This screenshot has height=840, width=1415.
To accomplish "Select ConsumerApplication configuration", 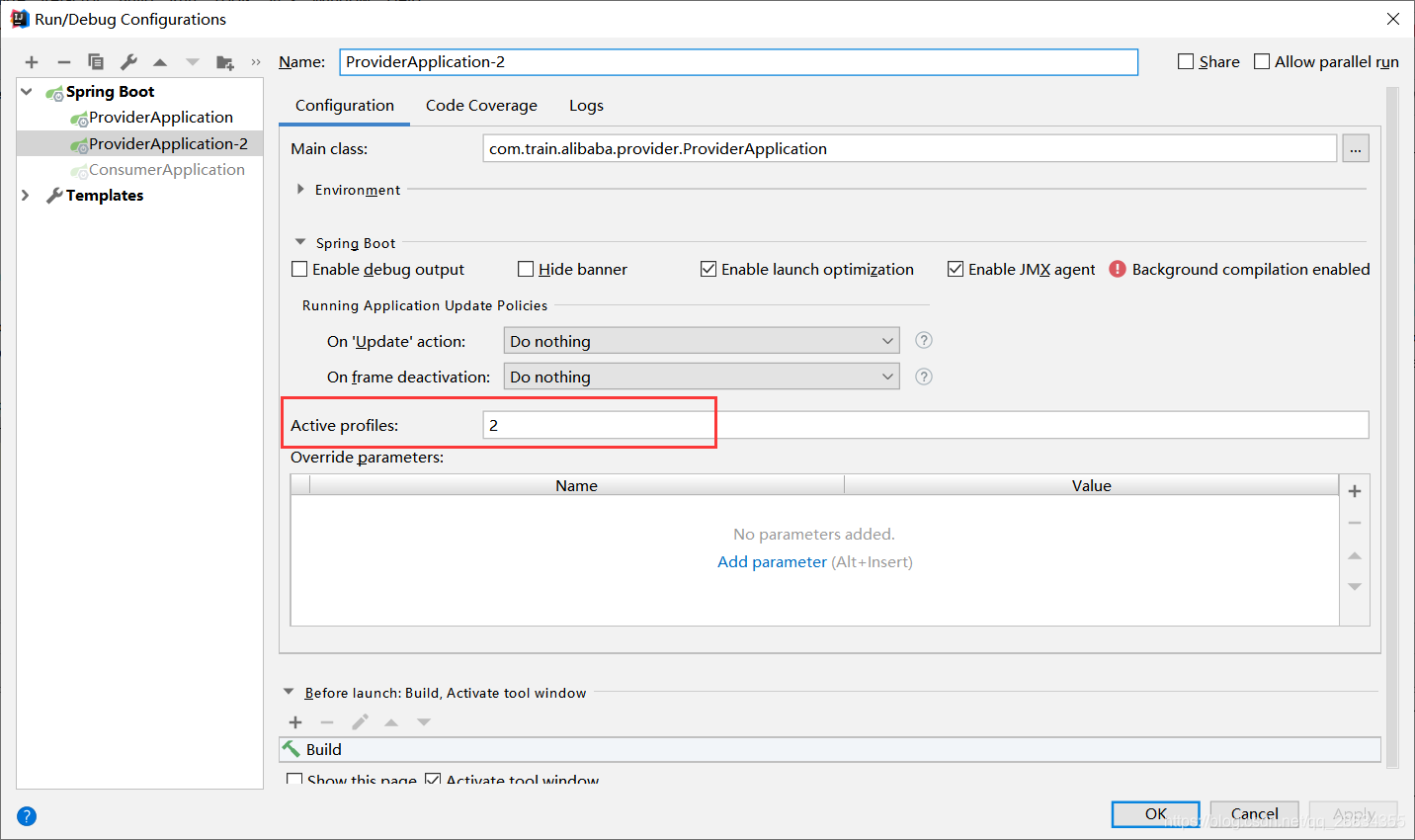I will (x=167, y=170).
